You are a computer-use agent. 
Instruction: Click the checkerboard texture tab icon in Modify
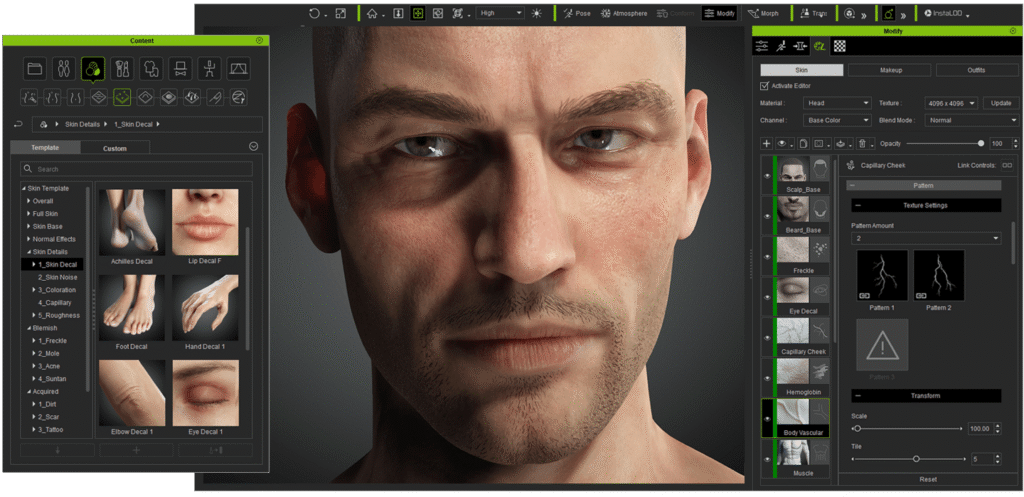pos(840,46)
